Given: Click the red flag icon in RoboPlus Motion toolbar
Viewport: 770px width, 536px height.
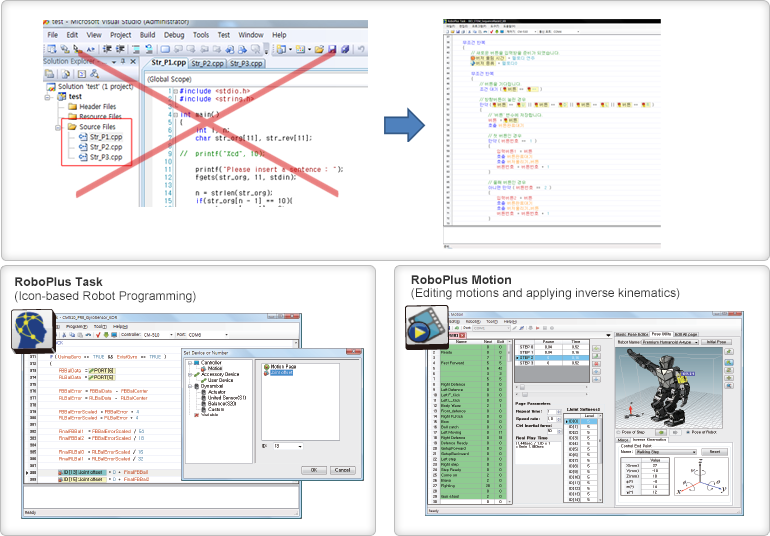Looking at the screenshot, I should pos(538,328).
